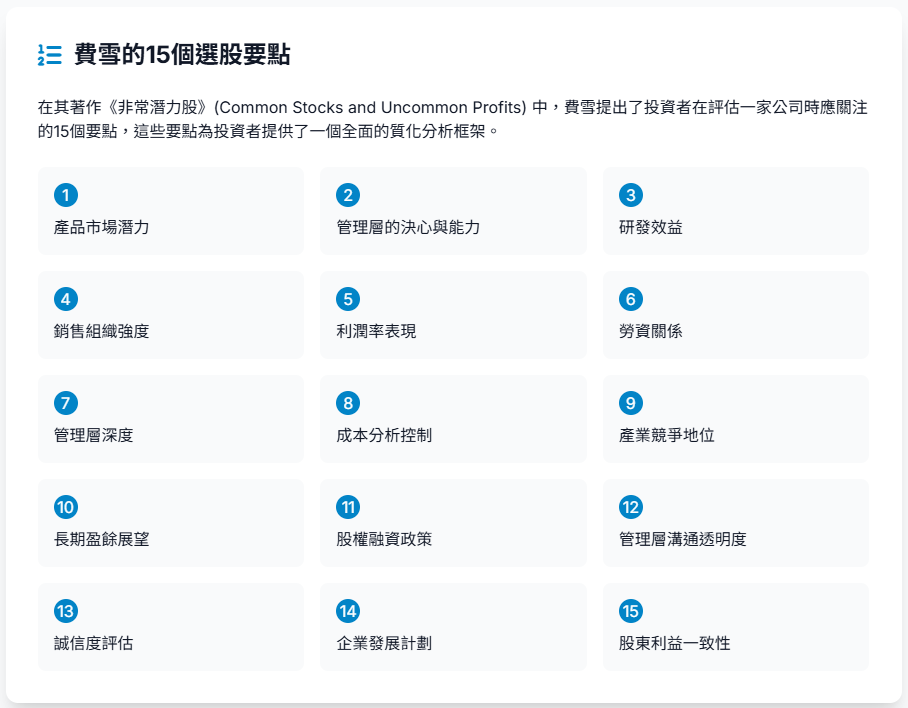The image size is (908, 708).
Task: Click the number 13 badge icon
Action: point(66,611)
